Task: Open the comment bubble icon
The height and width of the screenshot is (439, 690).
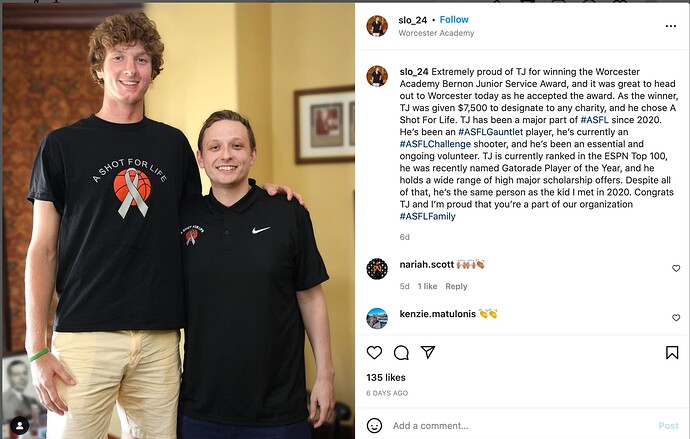Action: (401, 352)
